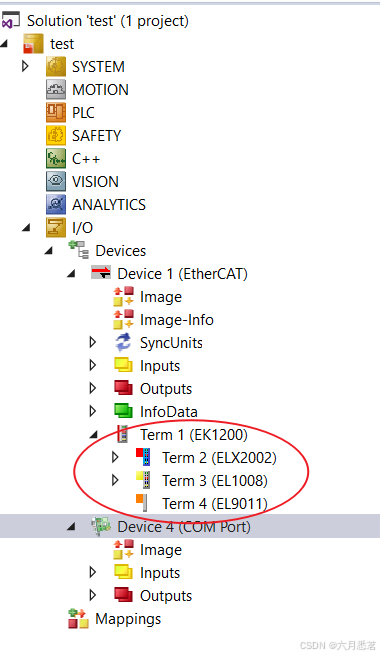The height and width of the screenshot is (657, 380).
Task: Click the Devices tree icon
Action: point(79,250)
